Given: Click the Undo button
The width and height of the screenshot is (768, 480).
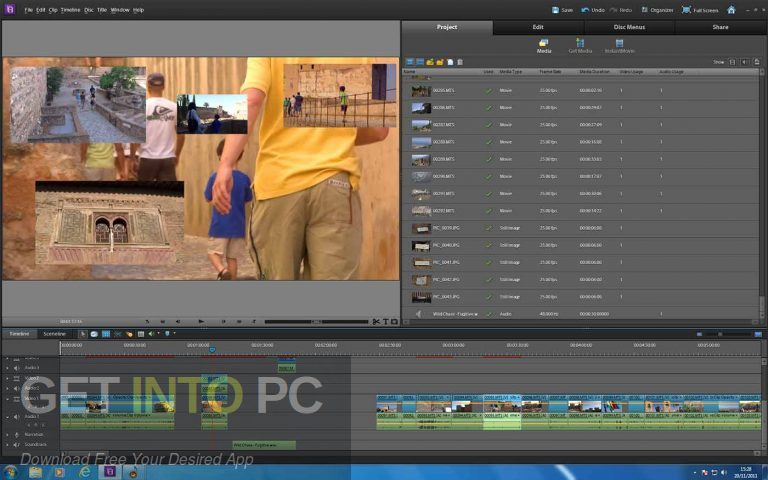Looking at the screenshot, I should 593,10.
